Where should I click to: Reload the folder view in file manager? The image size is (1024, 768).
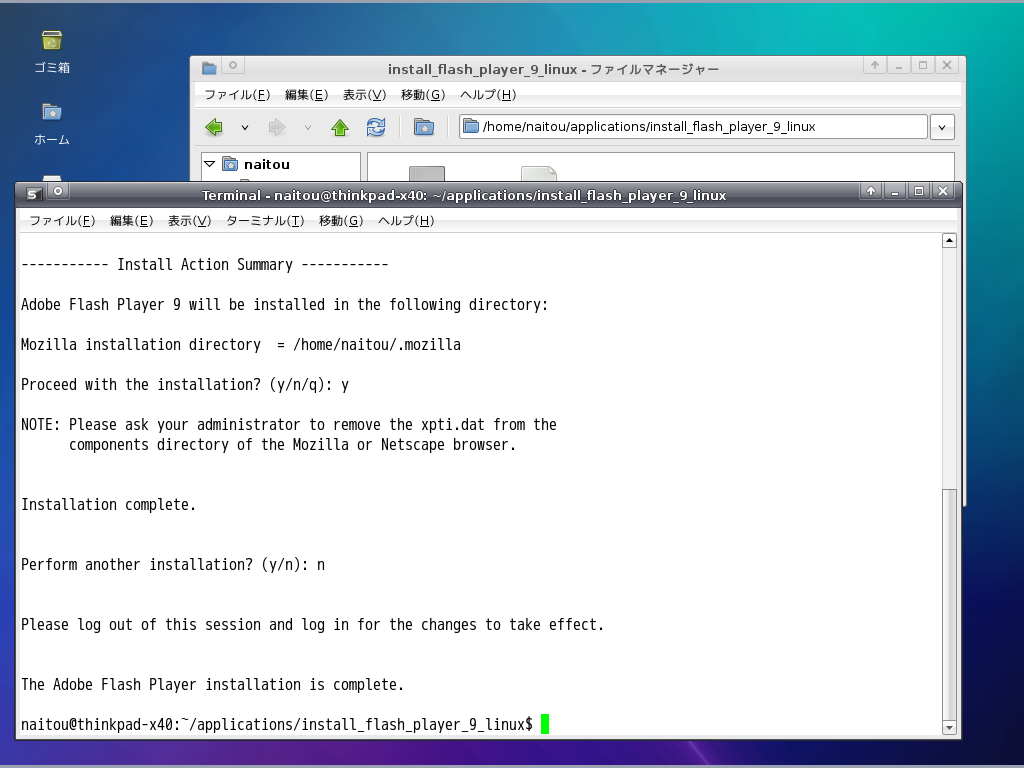click(376, 127)
